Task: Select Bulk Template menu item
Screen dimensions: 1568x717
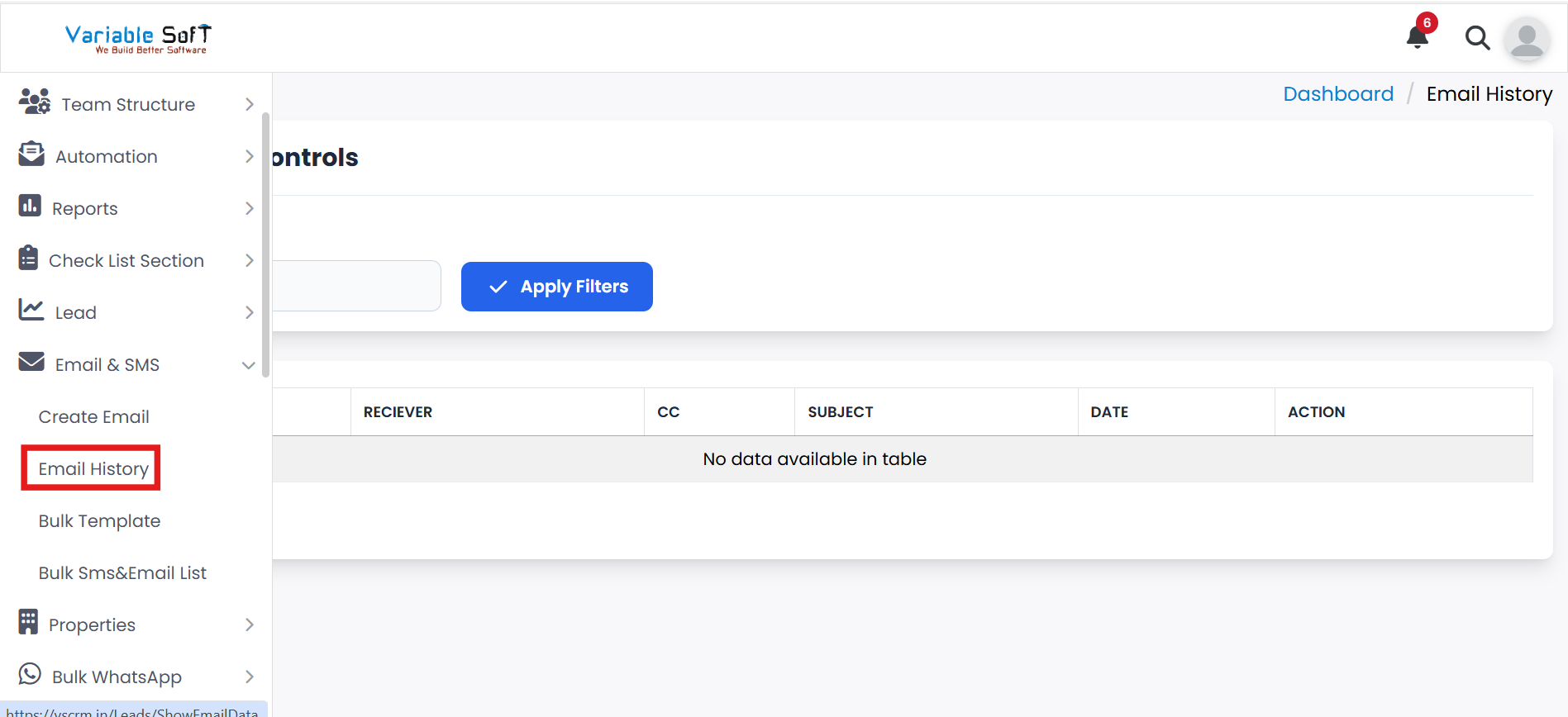Action: [x=99, y=521]
